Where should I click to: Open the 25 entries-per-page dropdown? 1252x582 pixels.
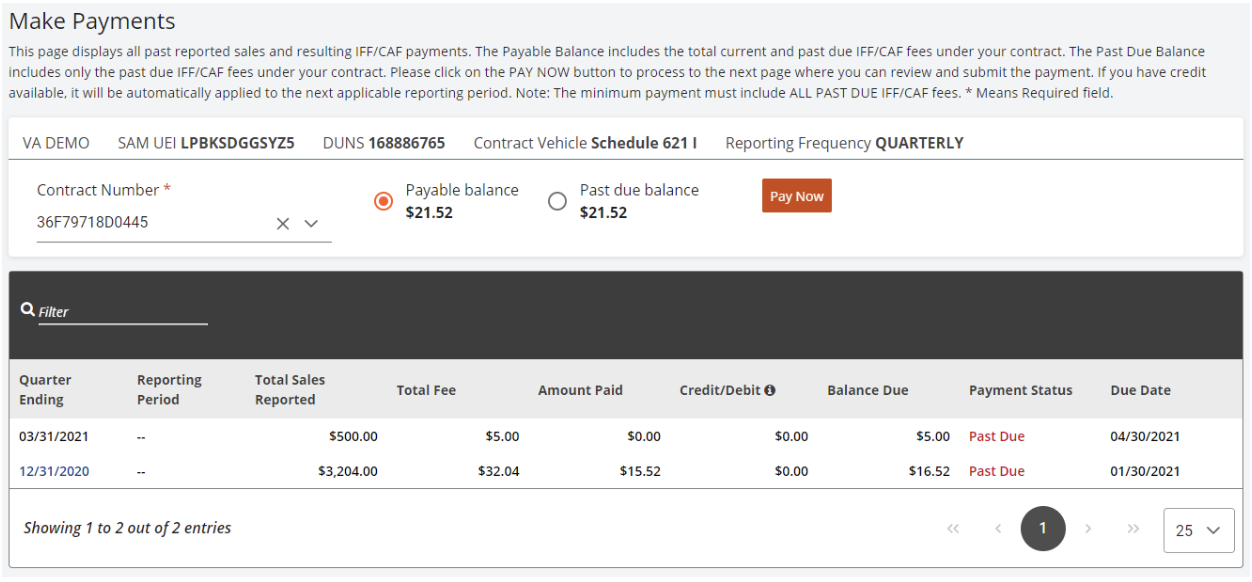(1198, 530)
